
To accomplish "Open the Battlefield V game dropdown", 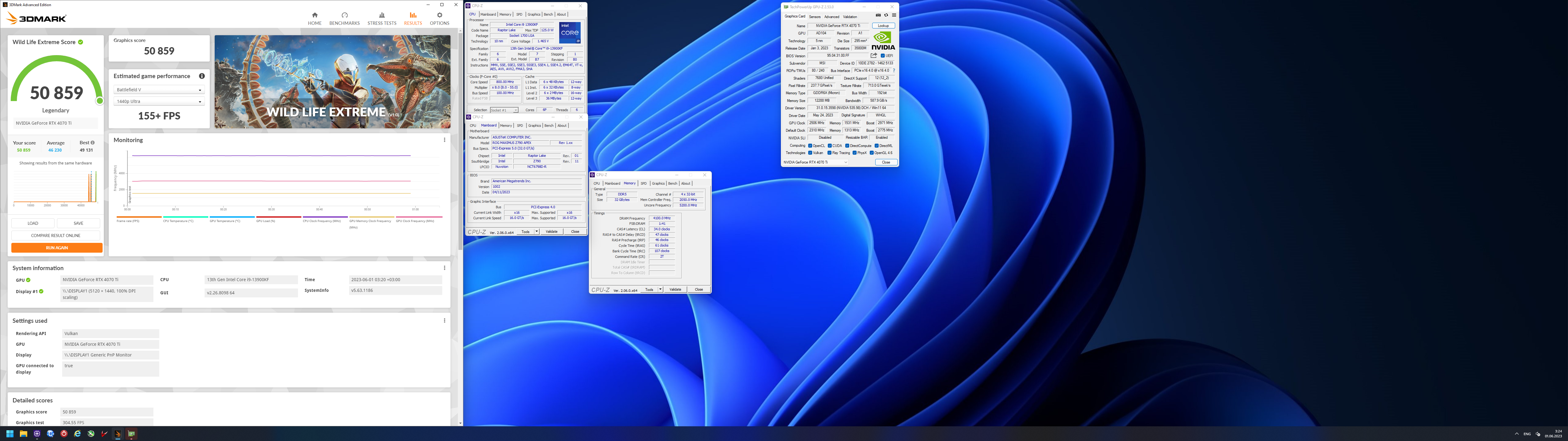I will (159, 89).
